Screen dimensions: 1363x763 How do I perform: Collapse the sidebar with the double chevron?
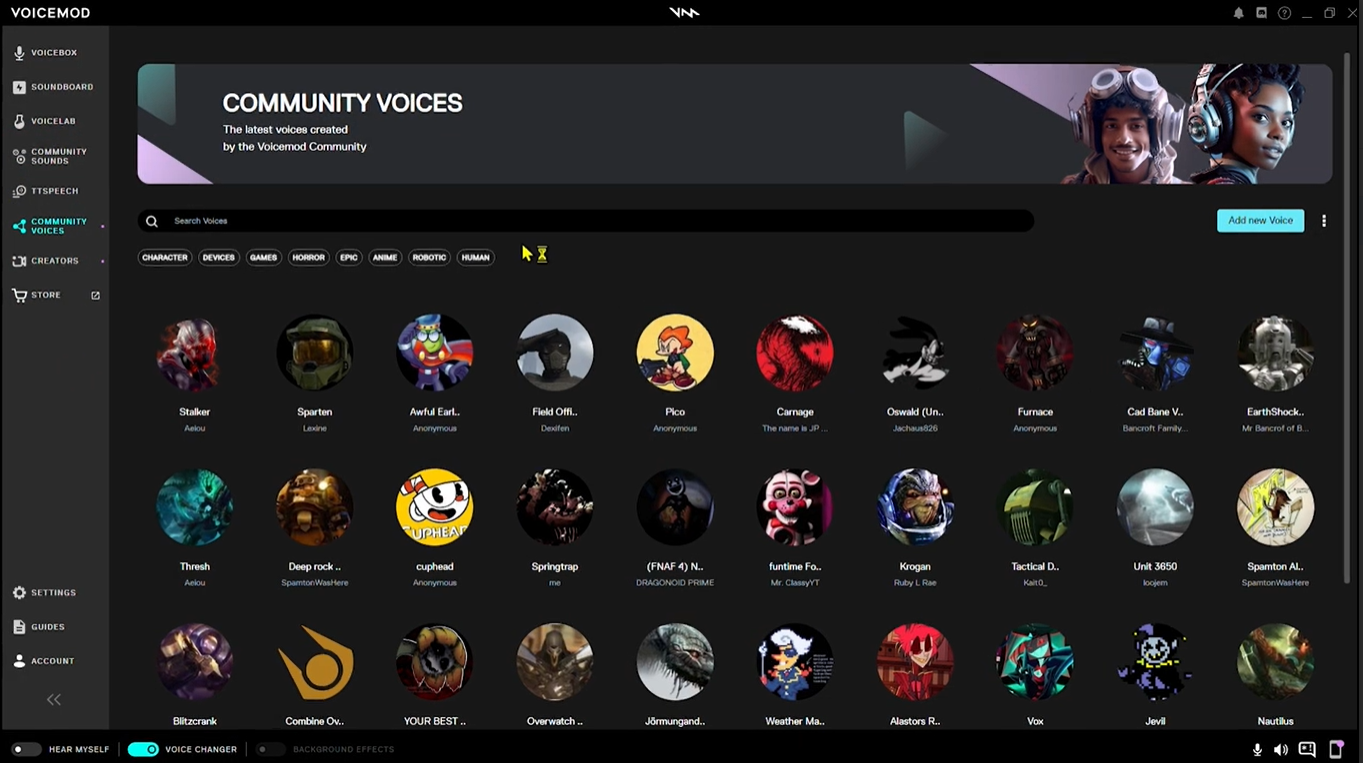coord(53,700)
